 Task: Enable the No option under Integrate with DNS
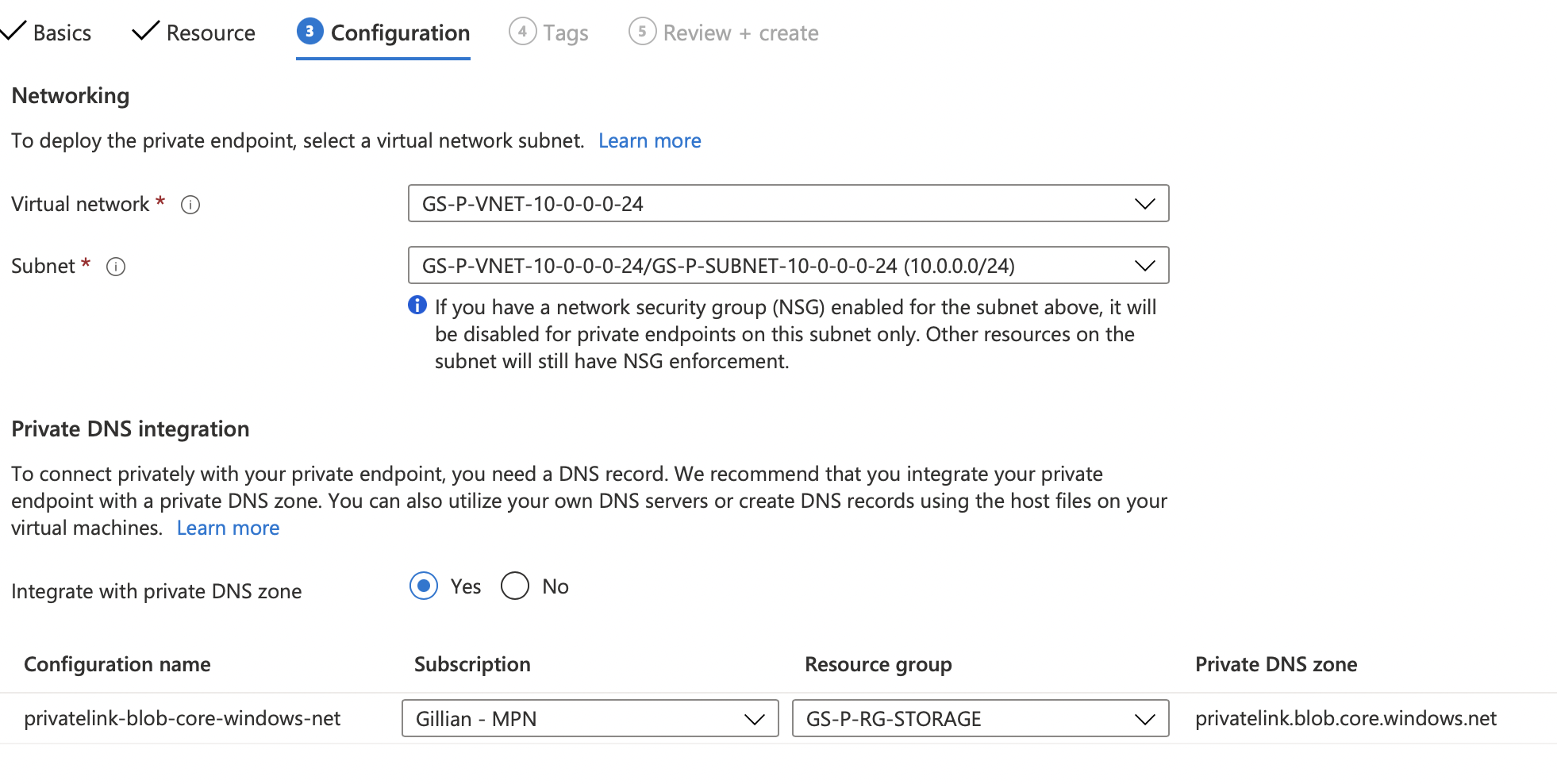(515, 586)
